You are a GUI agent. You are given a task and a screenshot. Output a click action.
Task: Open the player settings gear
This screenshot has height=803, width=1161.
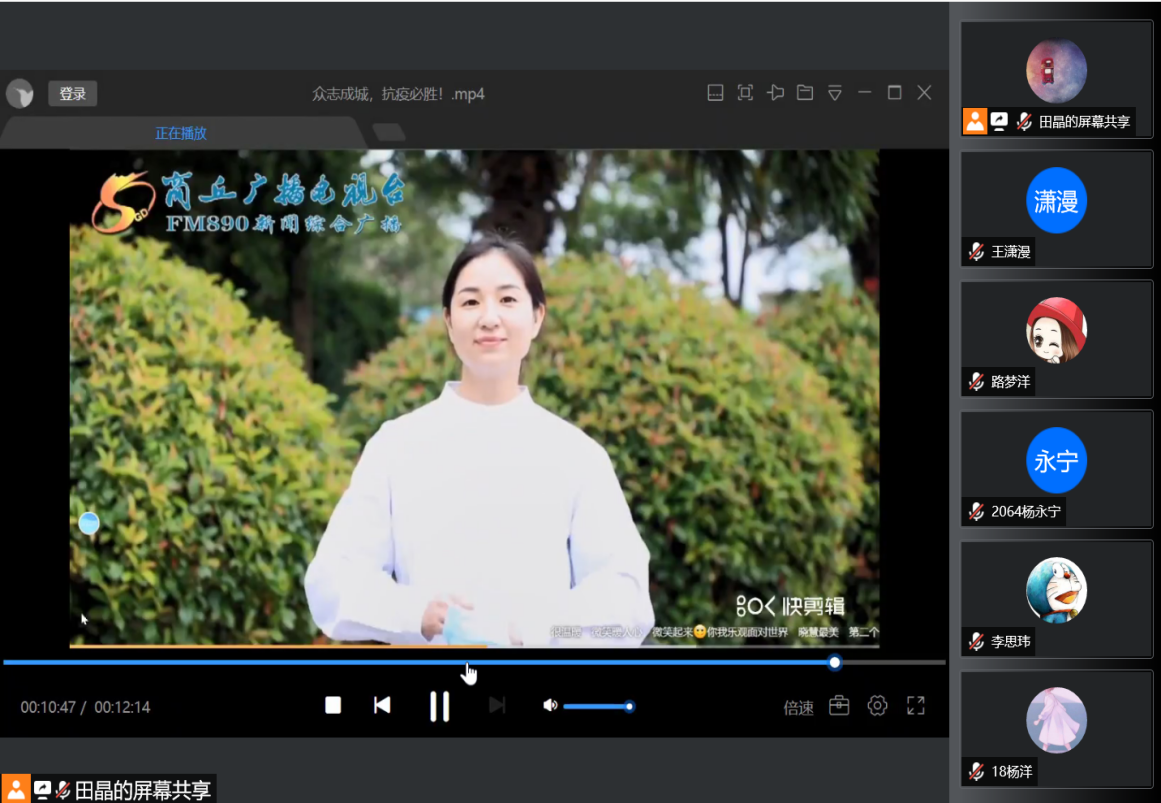pos(877,706)
